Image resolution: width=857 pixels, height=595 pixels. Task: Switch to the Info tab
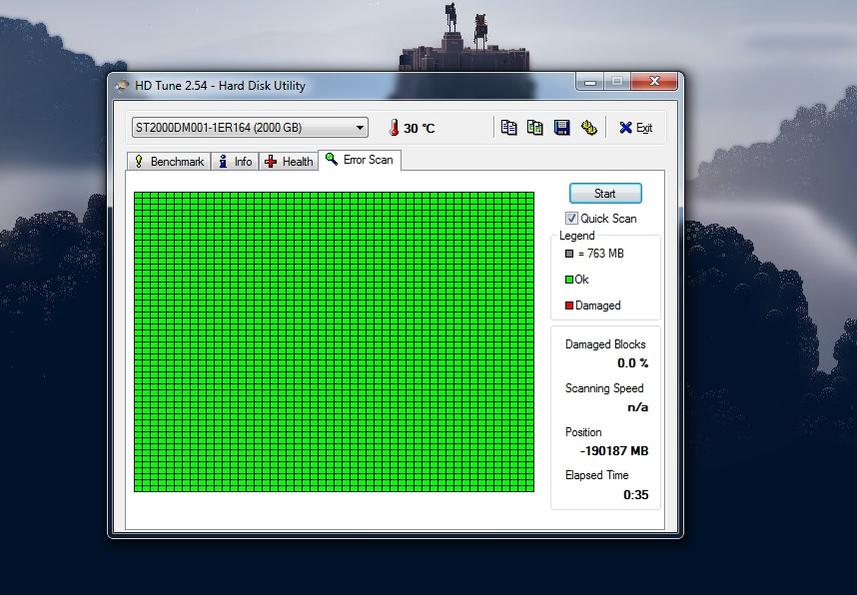(236, 162)
